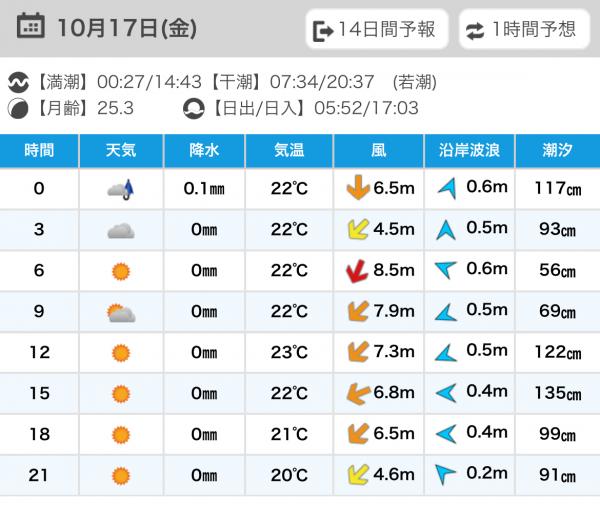The image size is (600, 505).
Task: Click the wave direction arrow at hour 21
Action: [445, 475]
